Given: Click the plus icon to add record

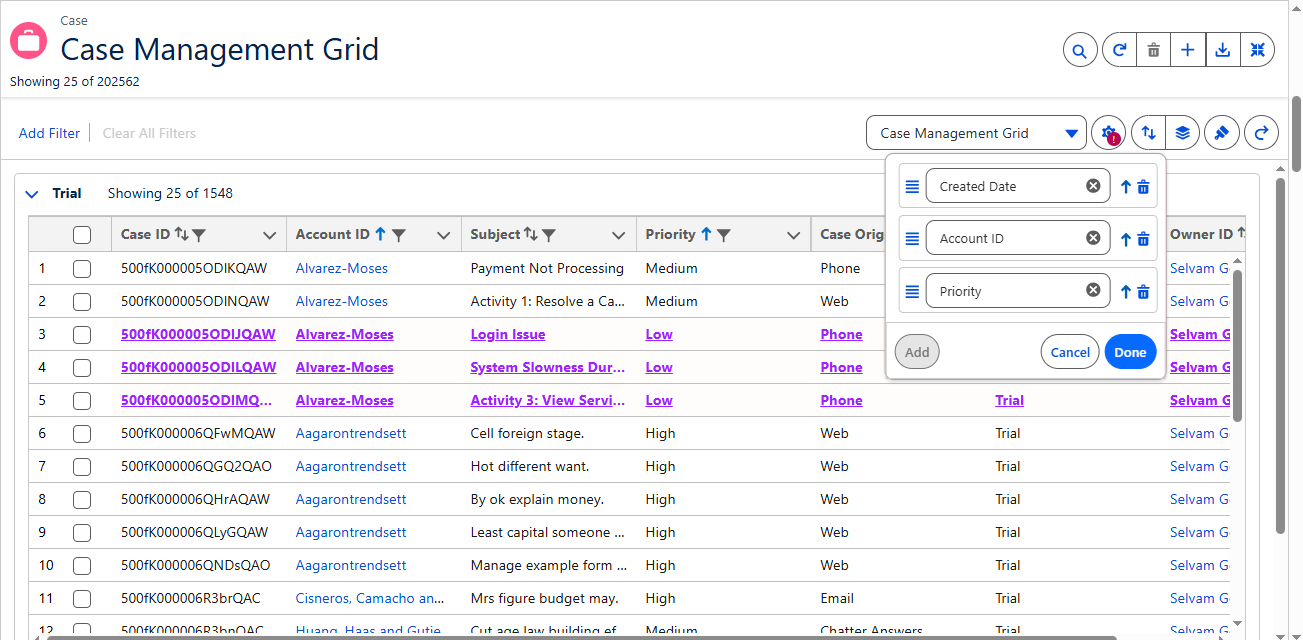Looking at the screenshot, I should tap(1187, 50).
